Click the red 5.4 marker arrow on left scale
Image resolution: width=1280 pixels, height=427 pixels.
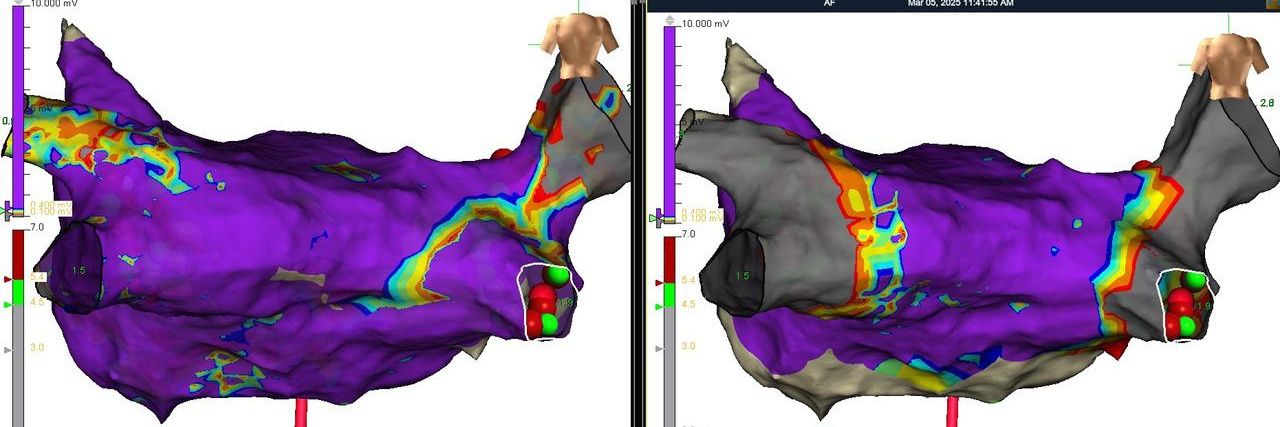pyautogui.click(x=10, y=279)
